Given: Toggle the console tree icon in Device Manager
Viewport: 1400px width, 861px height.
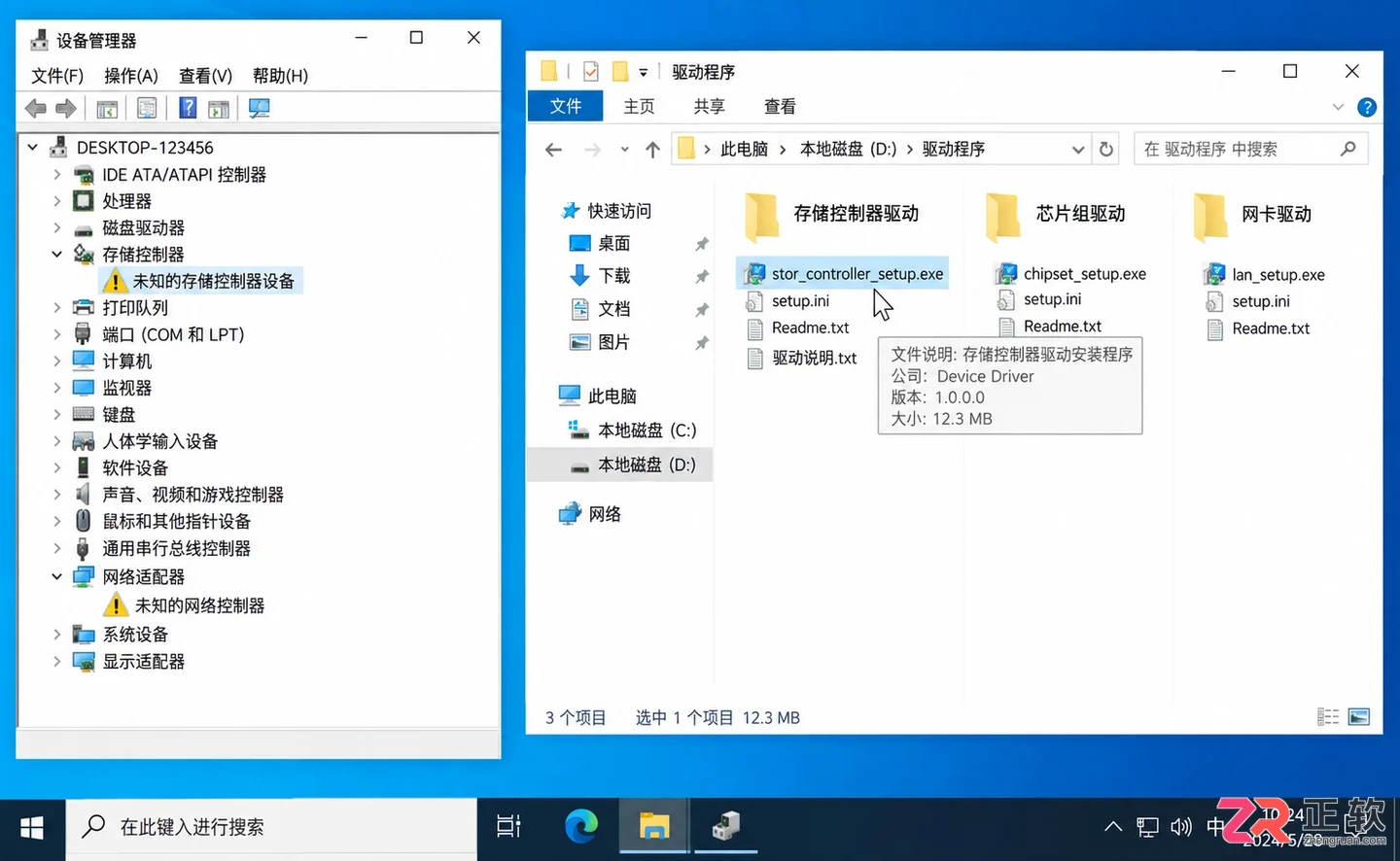Looking at the screenshot, I should (107, 109).
